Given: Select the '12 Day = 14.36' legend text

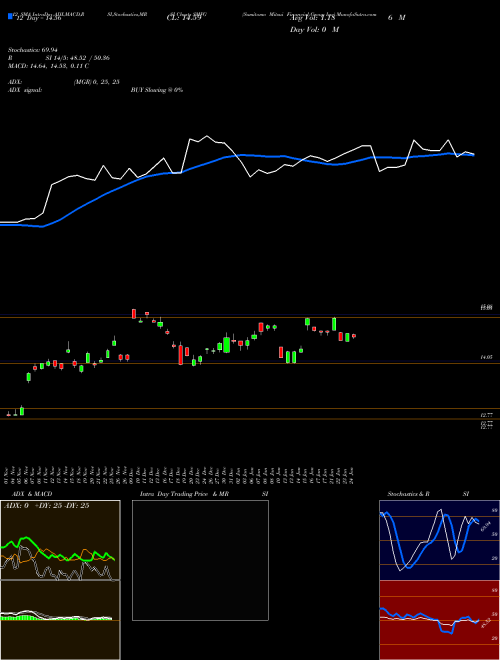Looking at the screenshot, I should click(x=37, y=18).
